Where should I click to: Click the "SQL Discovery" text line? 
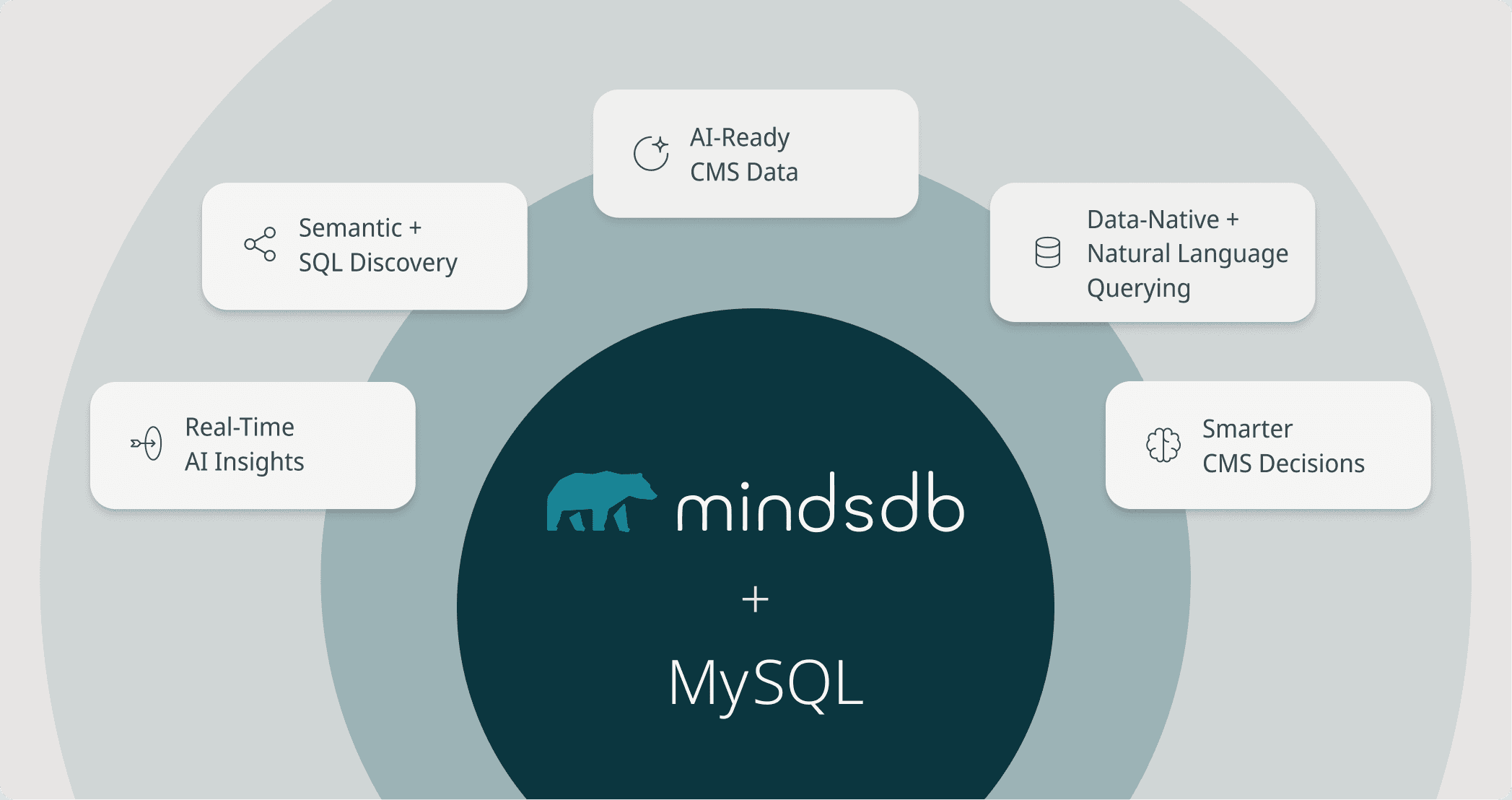pos(377,263)
